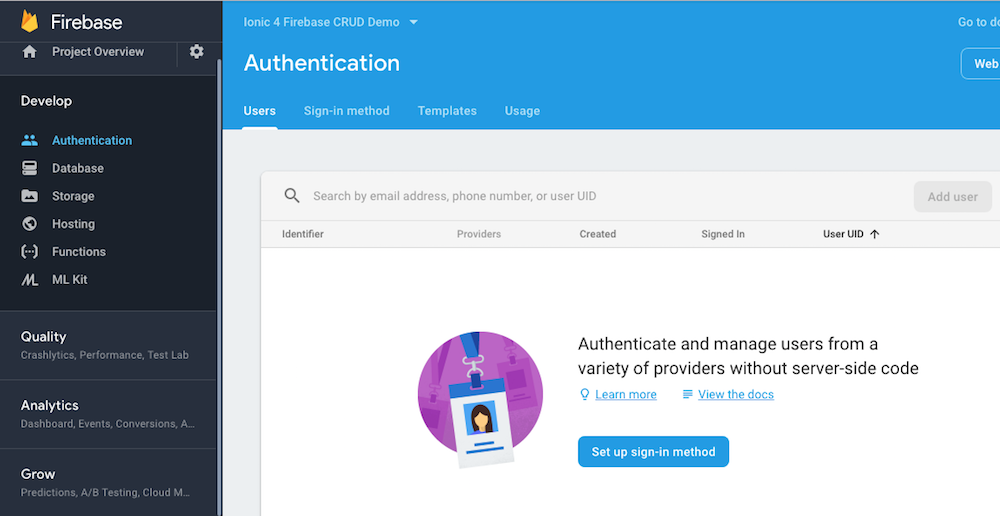This screenshot has width=1000, height=516.
Task: Click the View the docs lines icon
Action: (x=688, y=394)
